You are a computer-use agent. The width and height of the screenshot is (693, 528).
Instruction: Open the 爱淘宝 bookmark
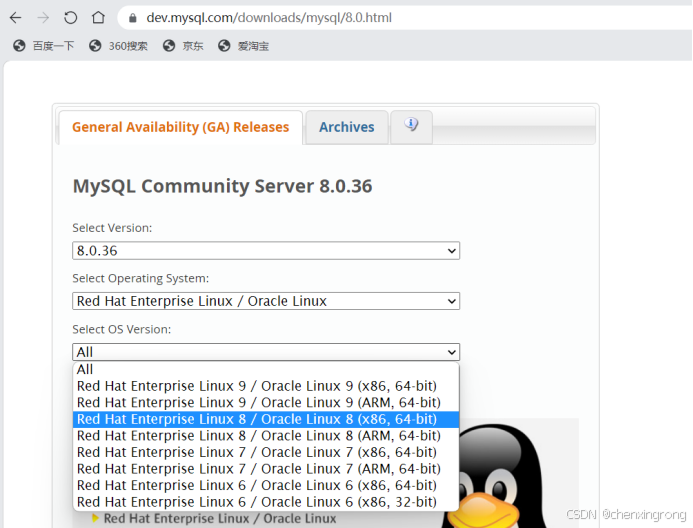point(244,46)
